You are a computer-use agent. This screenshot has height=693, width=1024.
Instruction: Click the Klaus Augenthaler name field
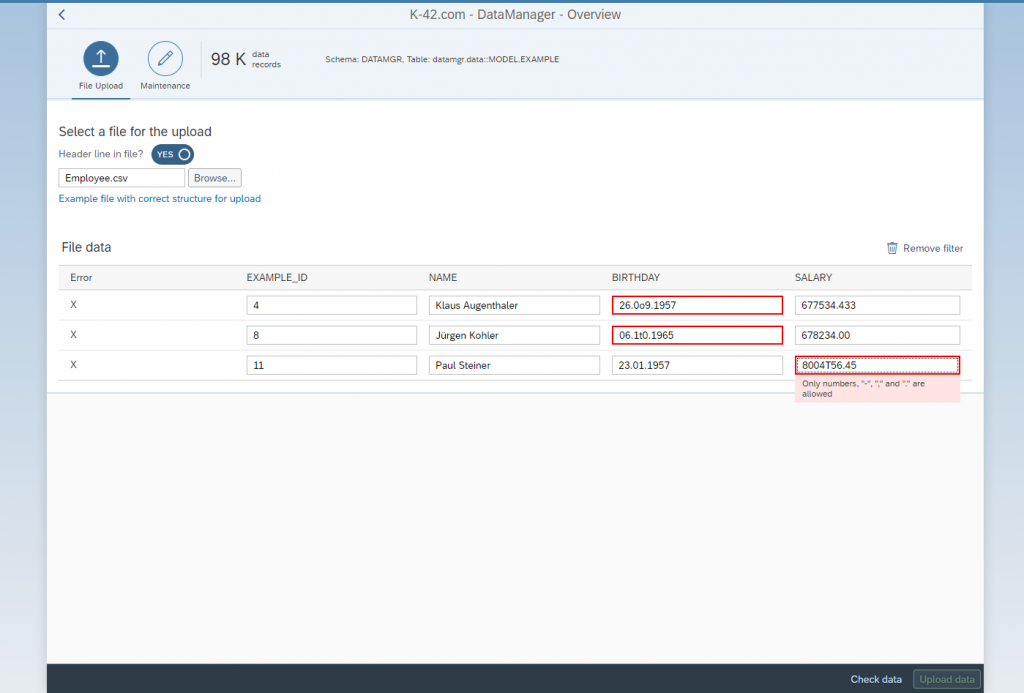coord(514,305)
